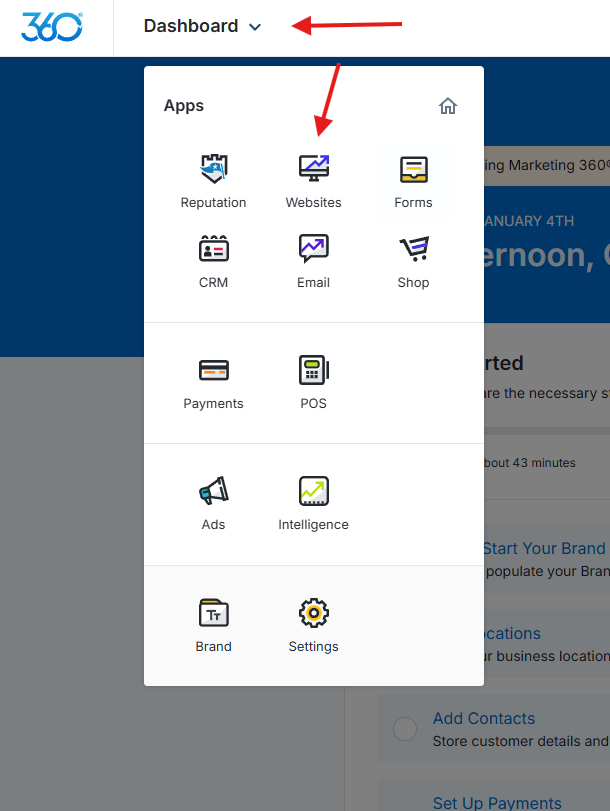Open the Add Contacts link
This screenshot has width=610, height=811.
[484, 718]
